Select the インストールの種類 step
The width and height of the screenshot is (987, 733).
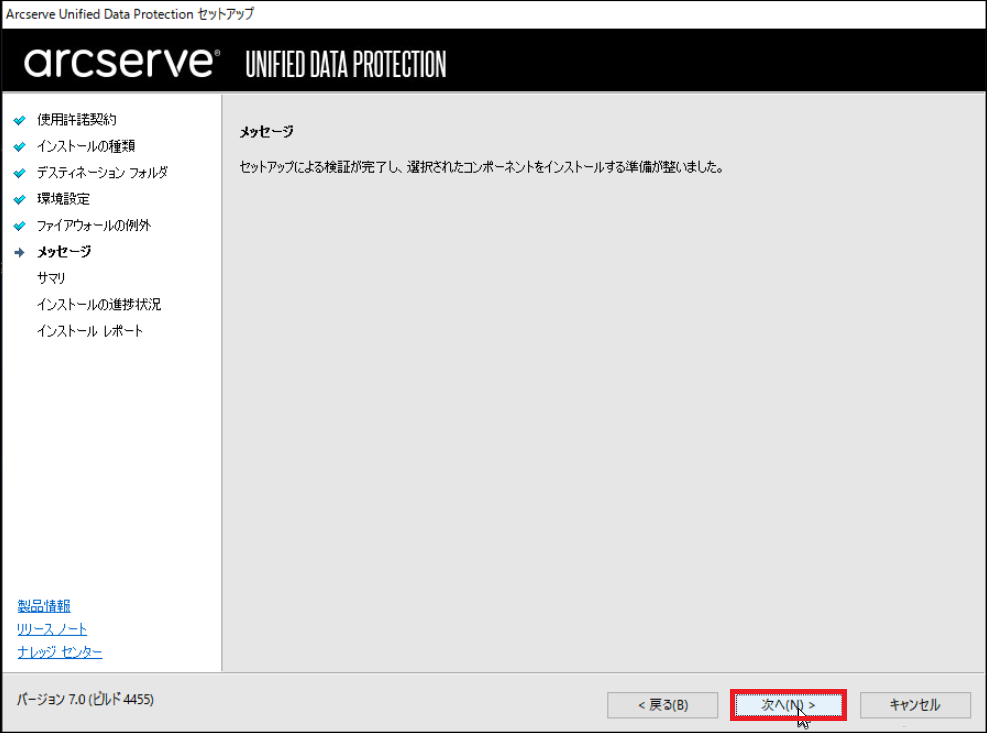pyautogui.click(x=86, y=146)
